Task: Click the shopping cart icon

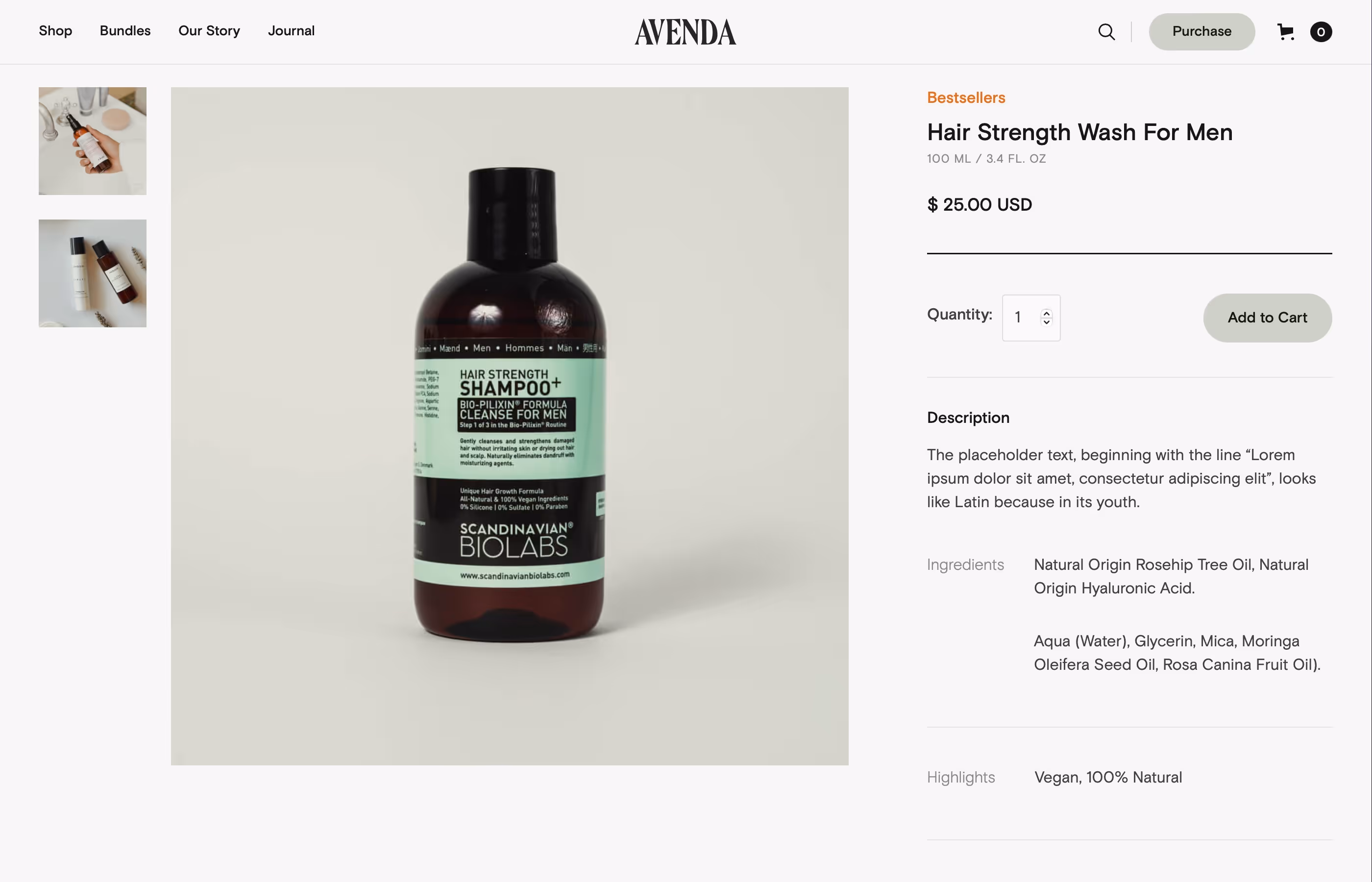Action: (x=1286, y=31)
